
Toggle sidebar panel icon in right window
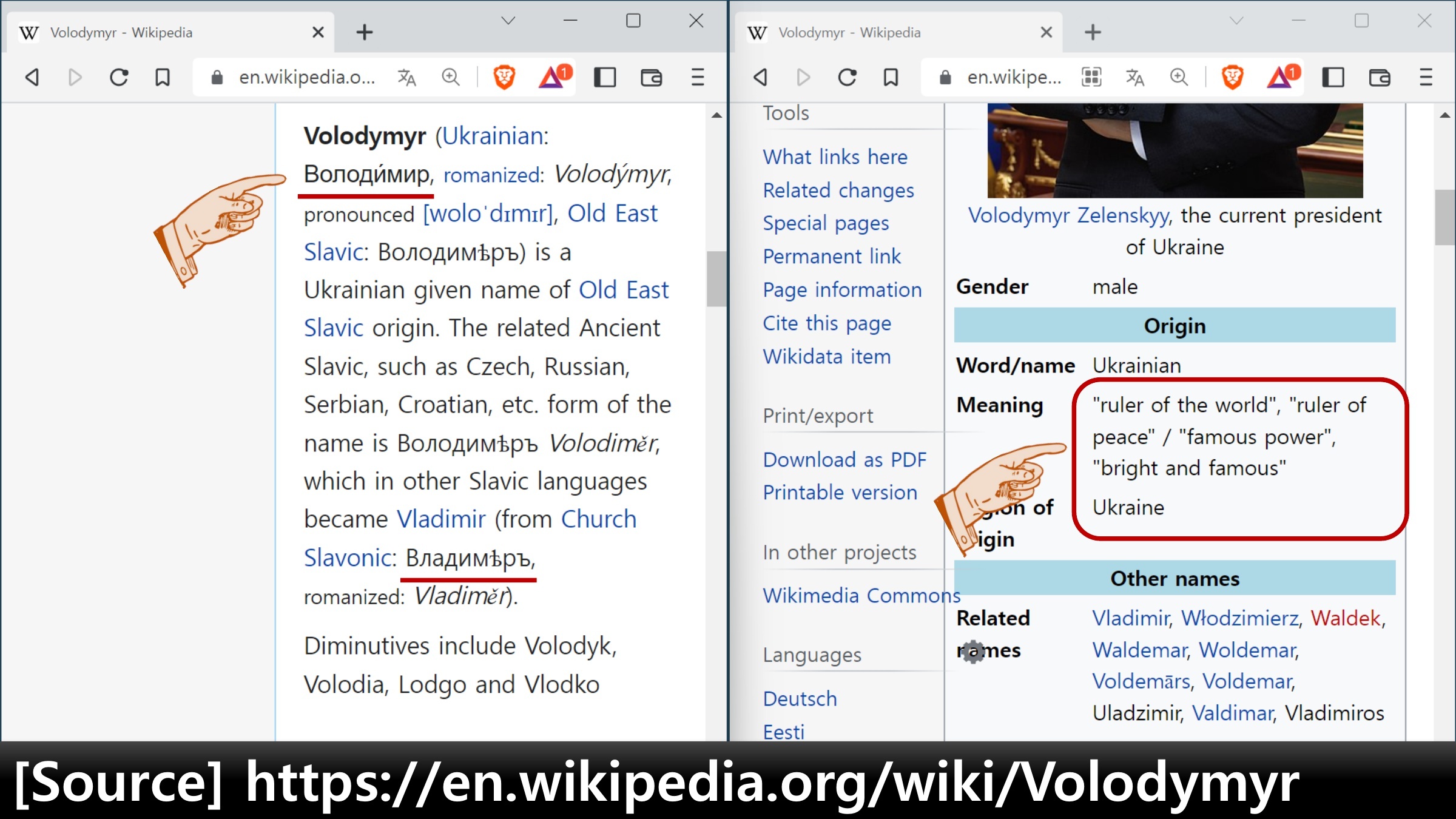pos(1333,77)
